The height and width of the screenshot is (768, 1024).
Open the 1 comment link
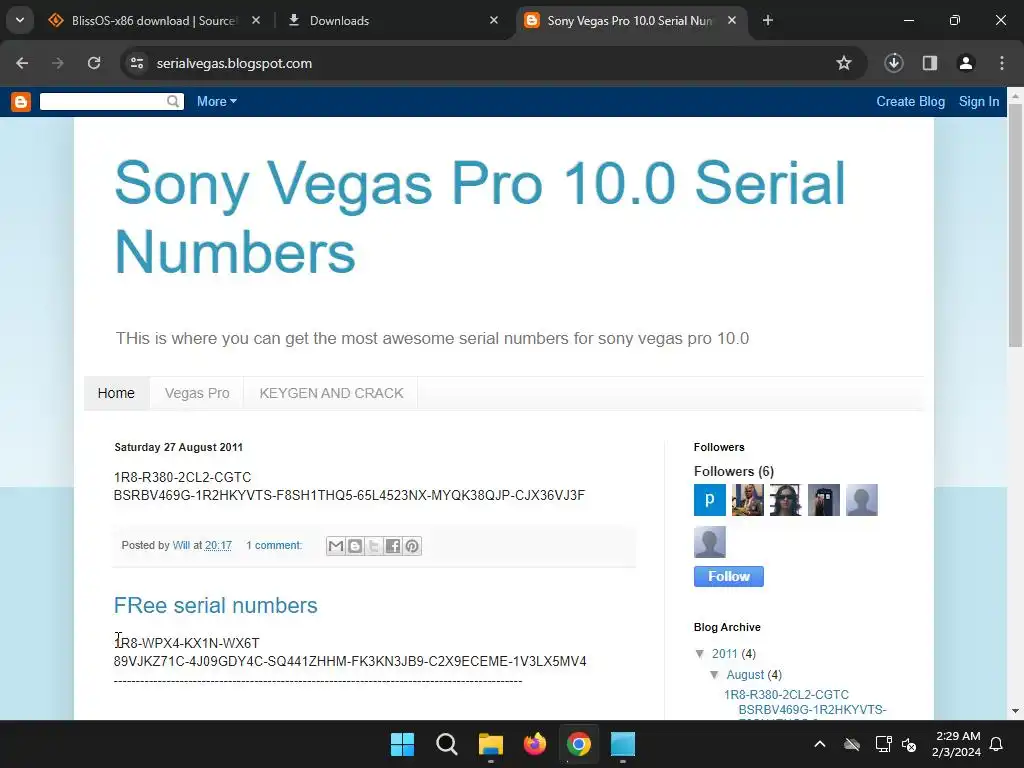[x=274, y=546]
